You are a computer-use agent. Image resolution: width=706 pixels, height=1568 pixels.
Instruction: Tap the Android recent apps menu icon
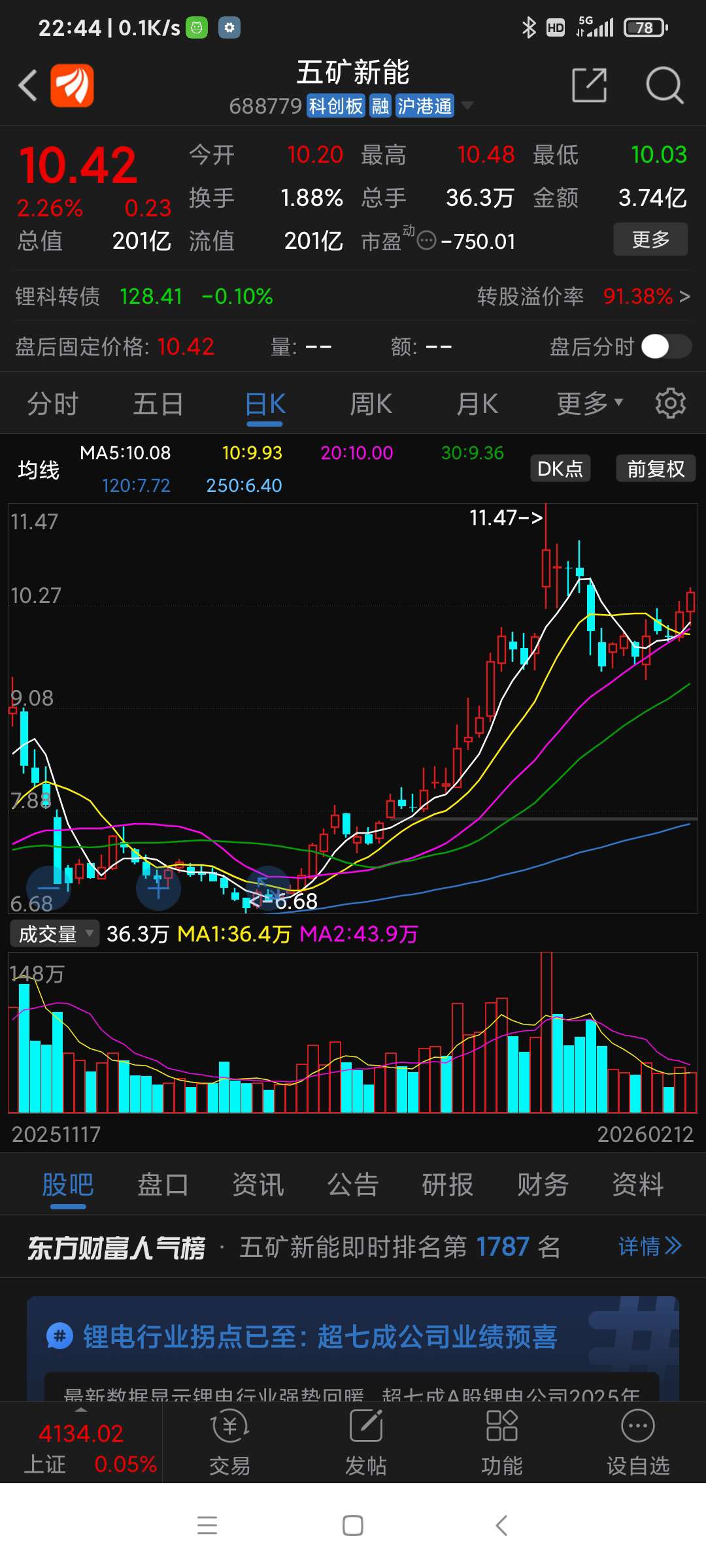[x=207, y=1526]
